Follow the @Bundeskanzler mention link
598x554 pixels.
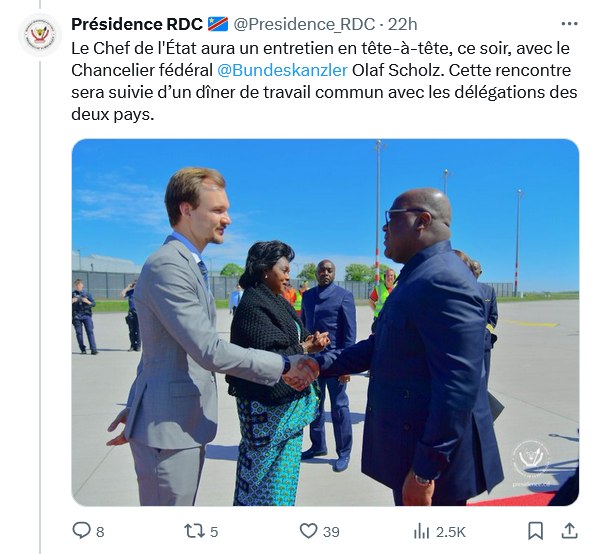[x=282, y=70]
